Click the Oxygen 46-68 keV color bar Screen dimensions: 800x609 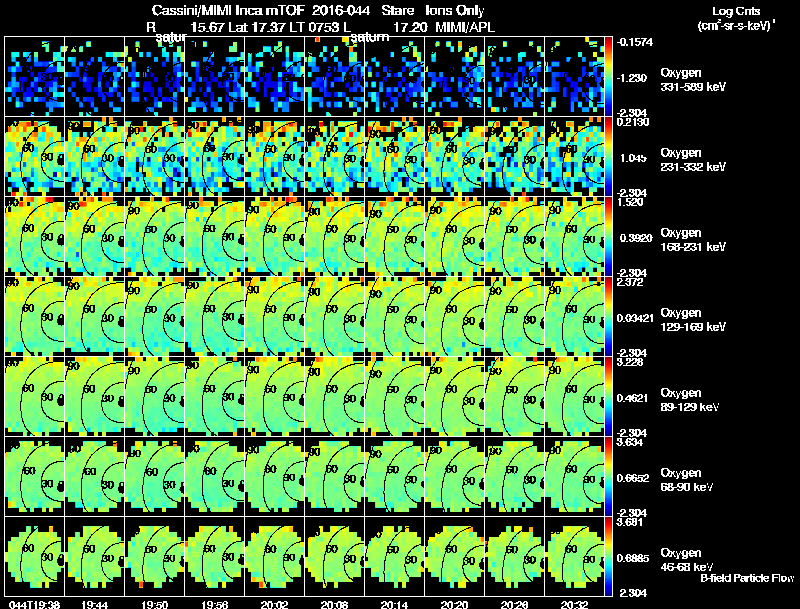[x=608, y=556]
